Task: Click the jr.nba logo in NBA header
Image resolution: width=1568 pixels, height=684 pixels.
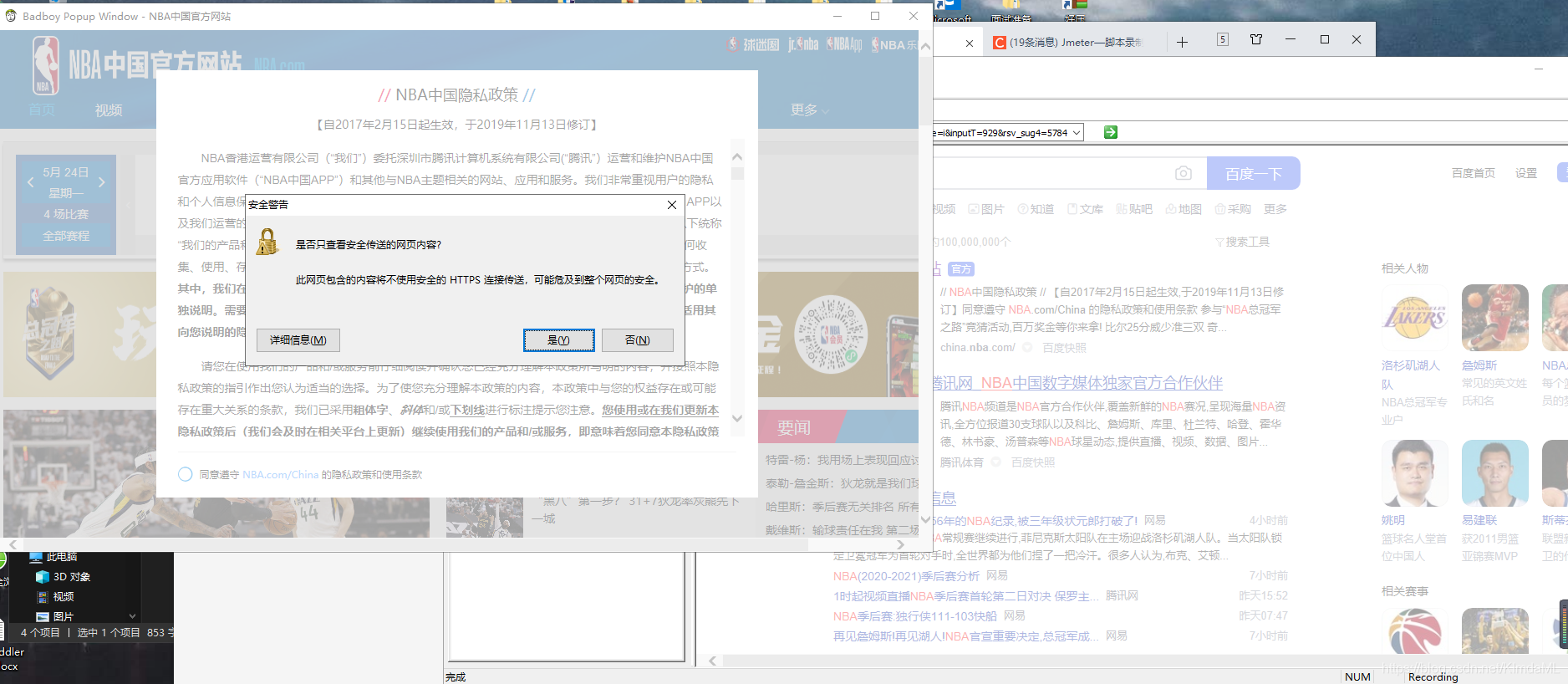Action: click(803, 44)
